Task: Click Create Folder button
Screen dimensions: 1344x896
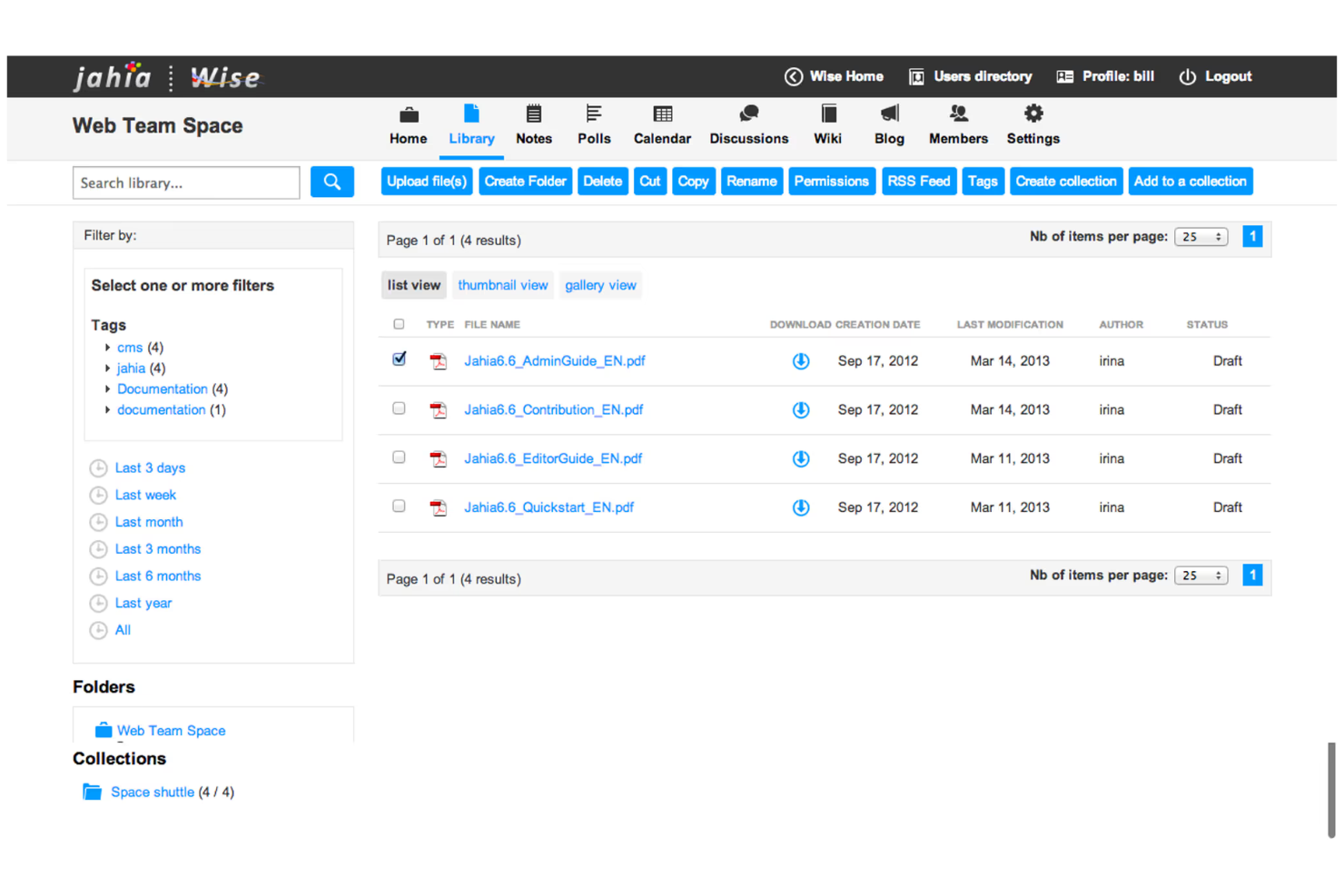Action: (526, 182)
